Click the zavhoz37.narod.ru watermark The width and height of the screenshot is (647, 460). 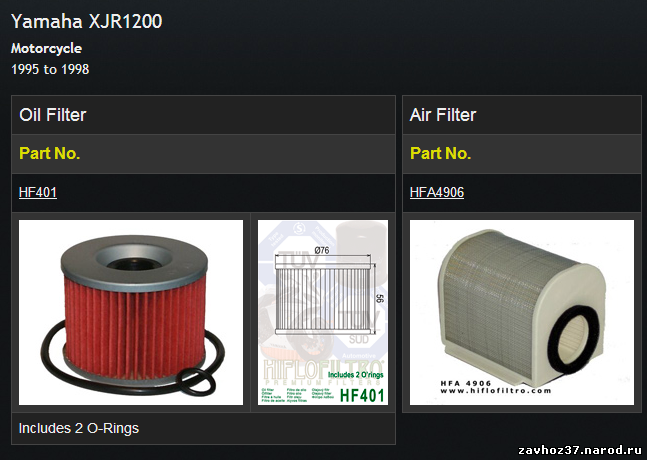[580, 450]
